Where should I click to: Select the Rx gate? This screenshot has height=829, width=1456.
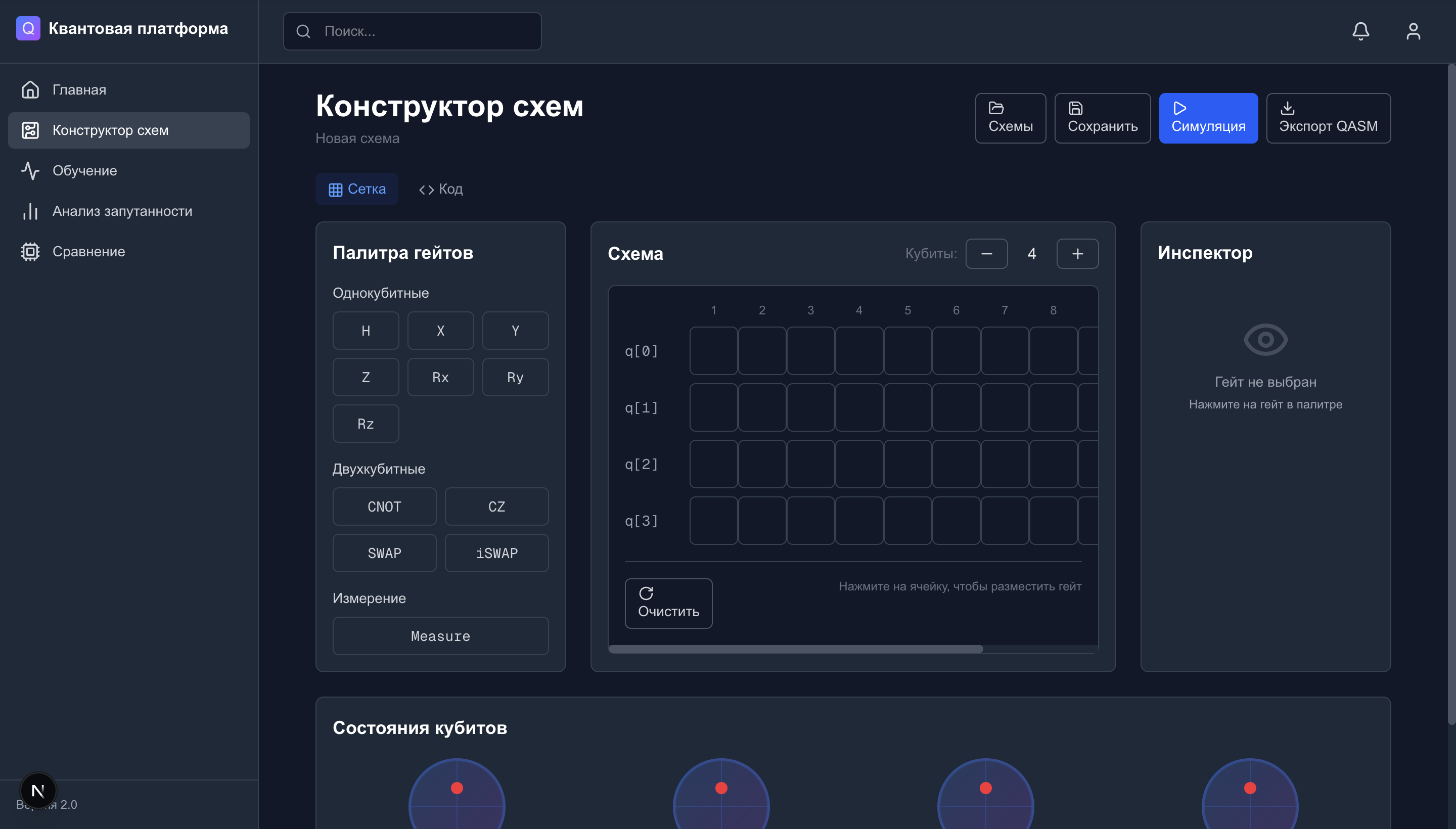[x=440, y=377]
